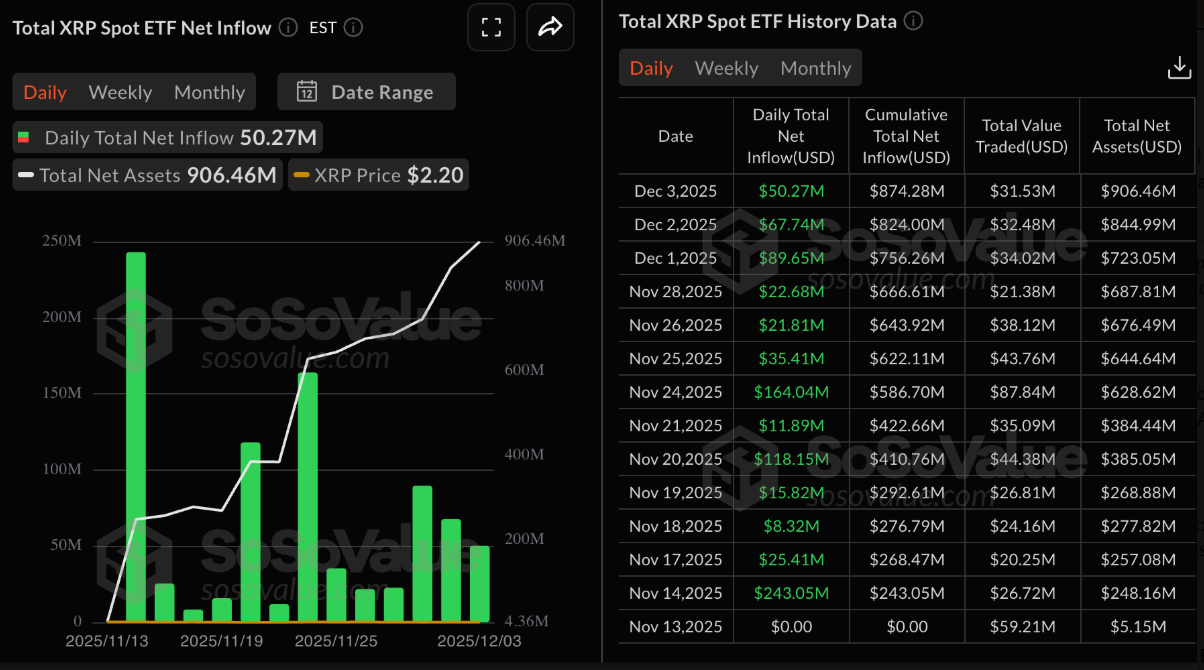Open the Date Range picker
This screenshot has width=1204, height=670.
click(x=366, y=92)
